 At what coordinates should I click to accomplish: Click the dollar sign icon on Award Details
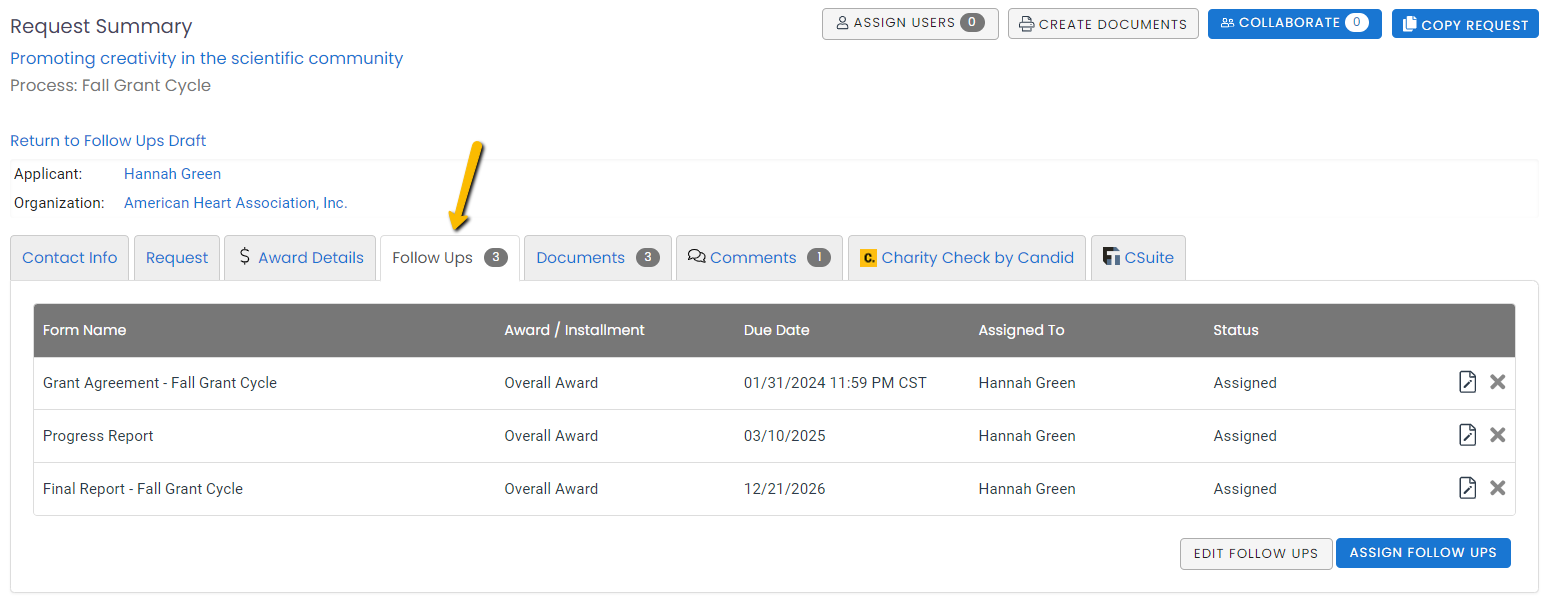(244, 257)
